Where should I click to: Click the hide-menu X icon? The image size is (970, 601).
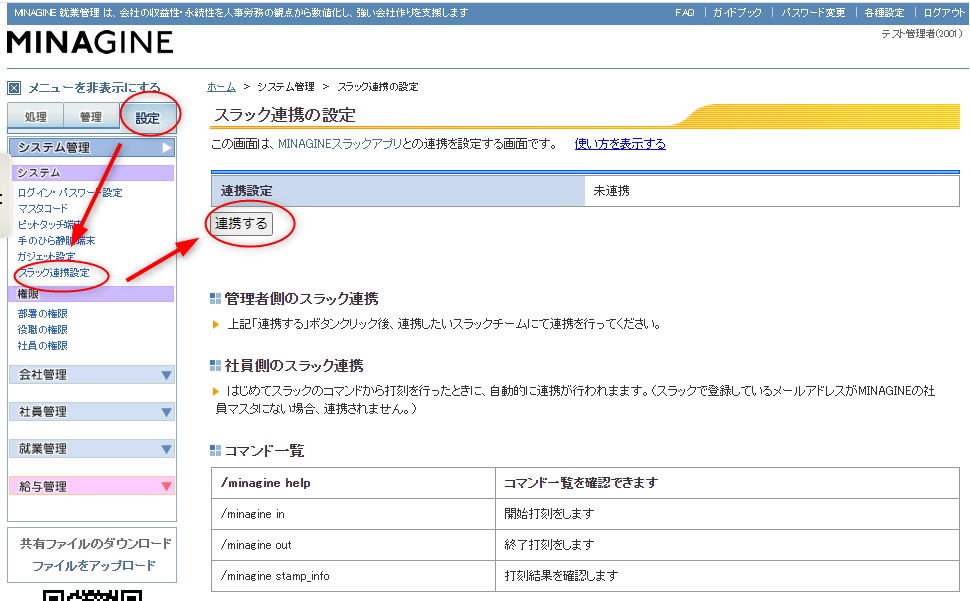[x=14, y=88]
